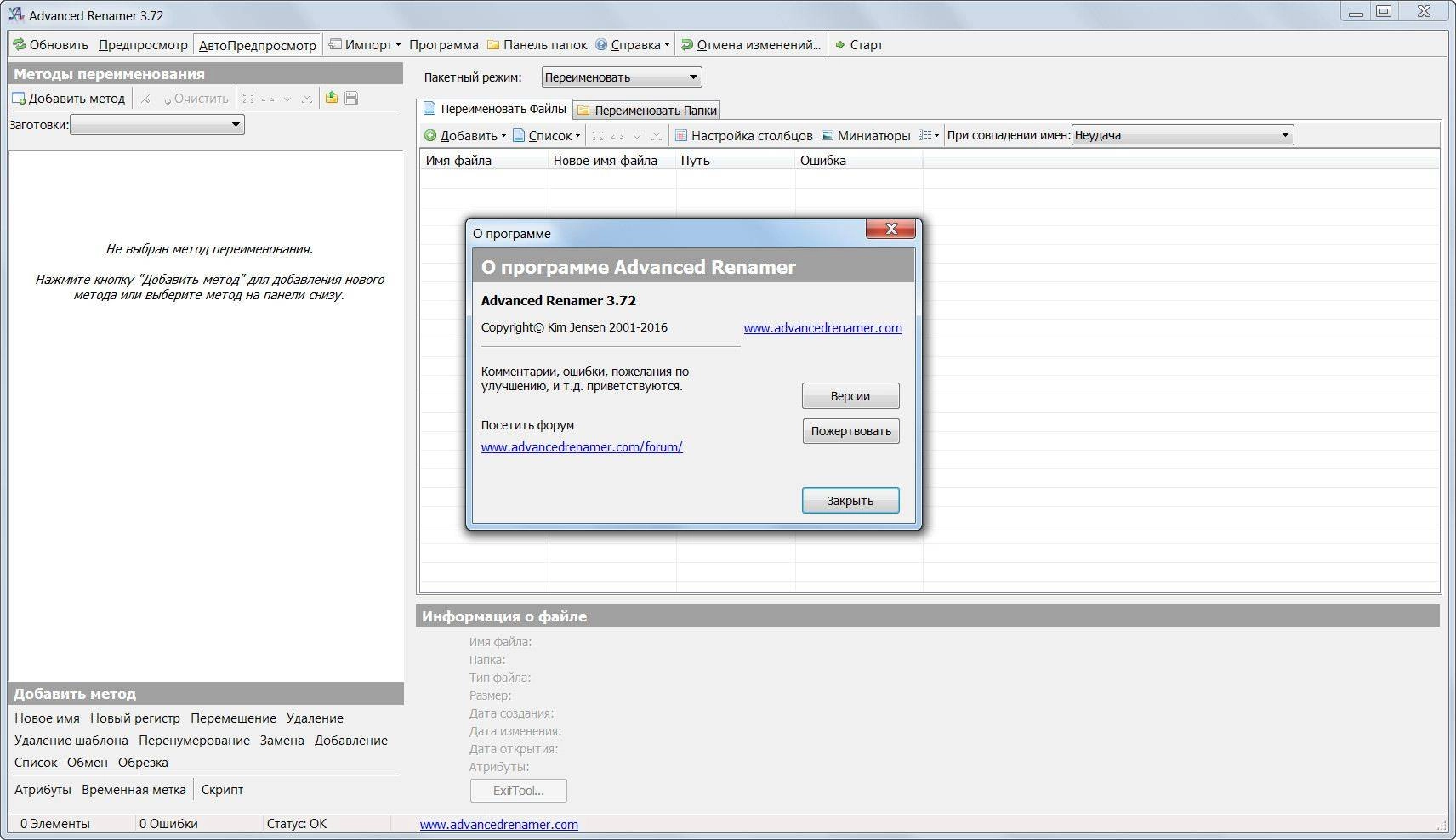Sort by Имя файла column header

pos(484,160)
